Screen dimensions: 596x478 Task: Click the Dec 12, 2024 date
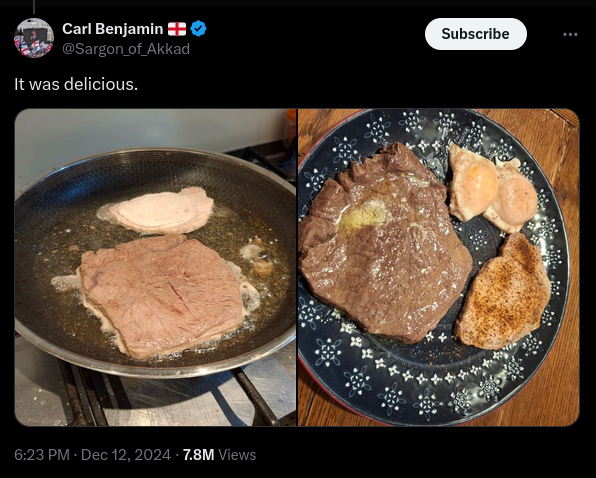pos(126,455)
